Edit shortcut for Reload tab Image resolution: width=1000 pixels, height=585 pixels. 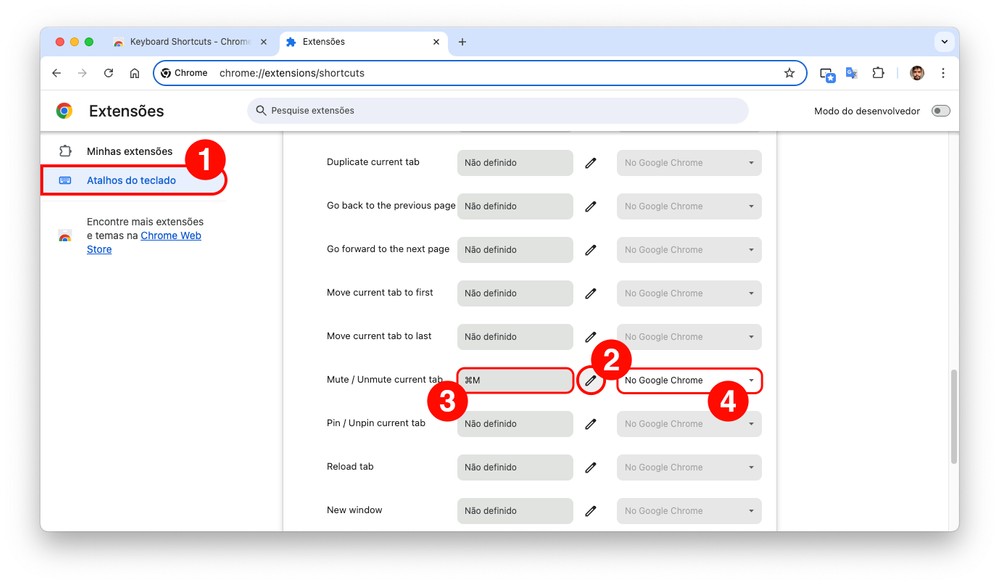click(591, 467)
